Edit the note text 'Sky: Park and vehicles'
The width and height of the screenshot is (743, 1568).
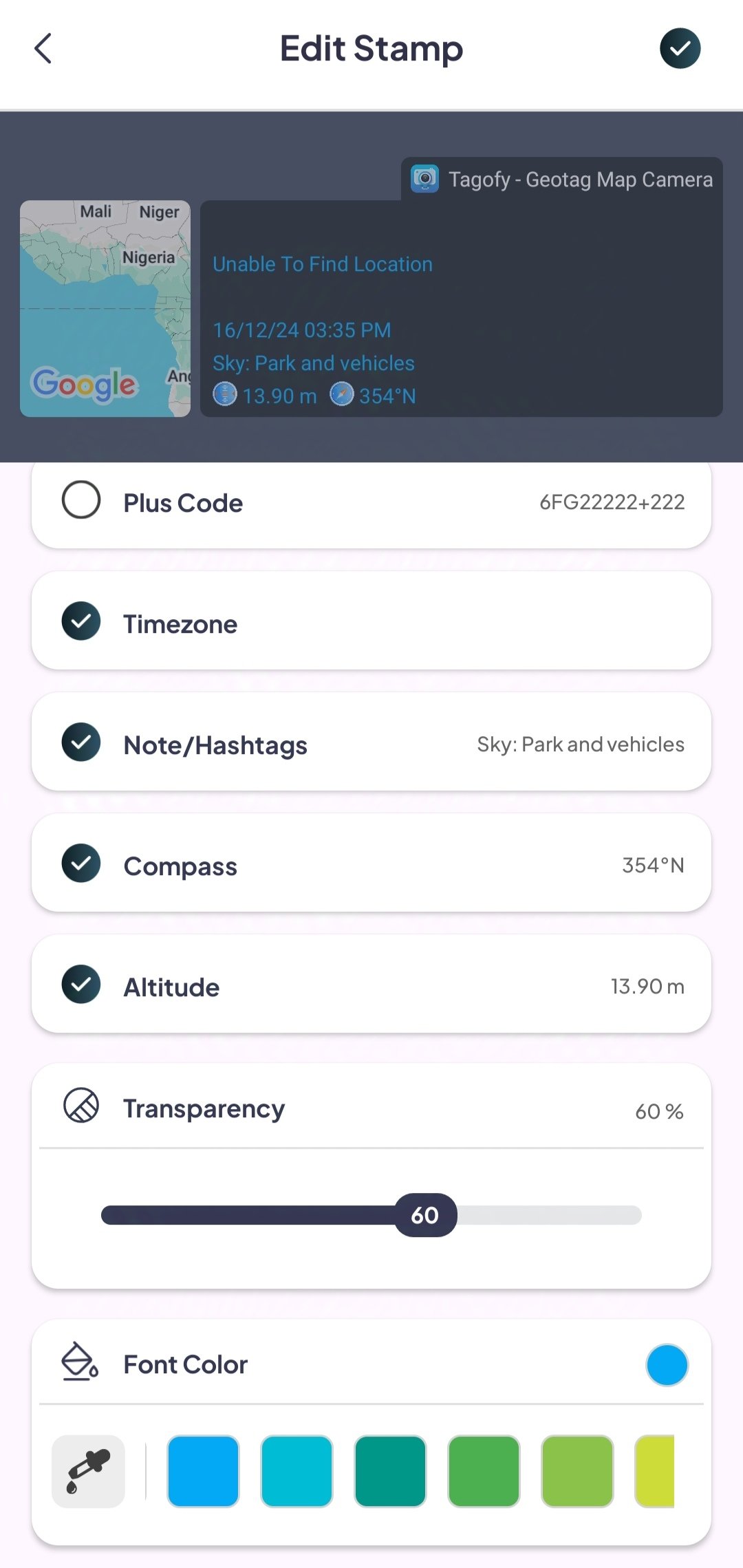tap(580, 744)
